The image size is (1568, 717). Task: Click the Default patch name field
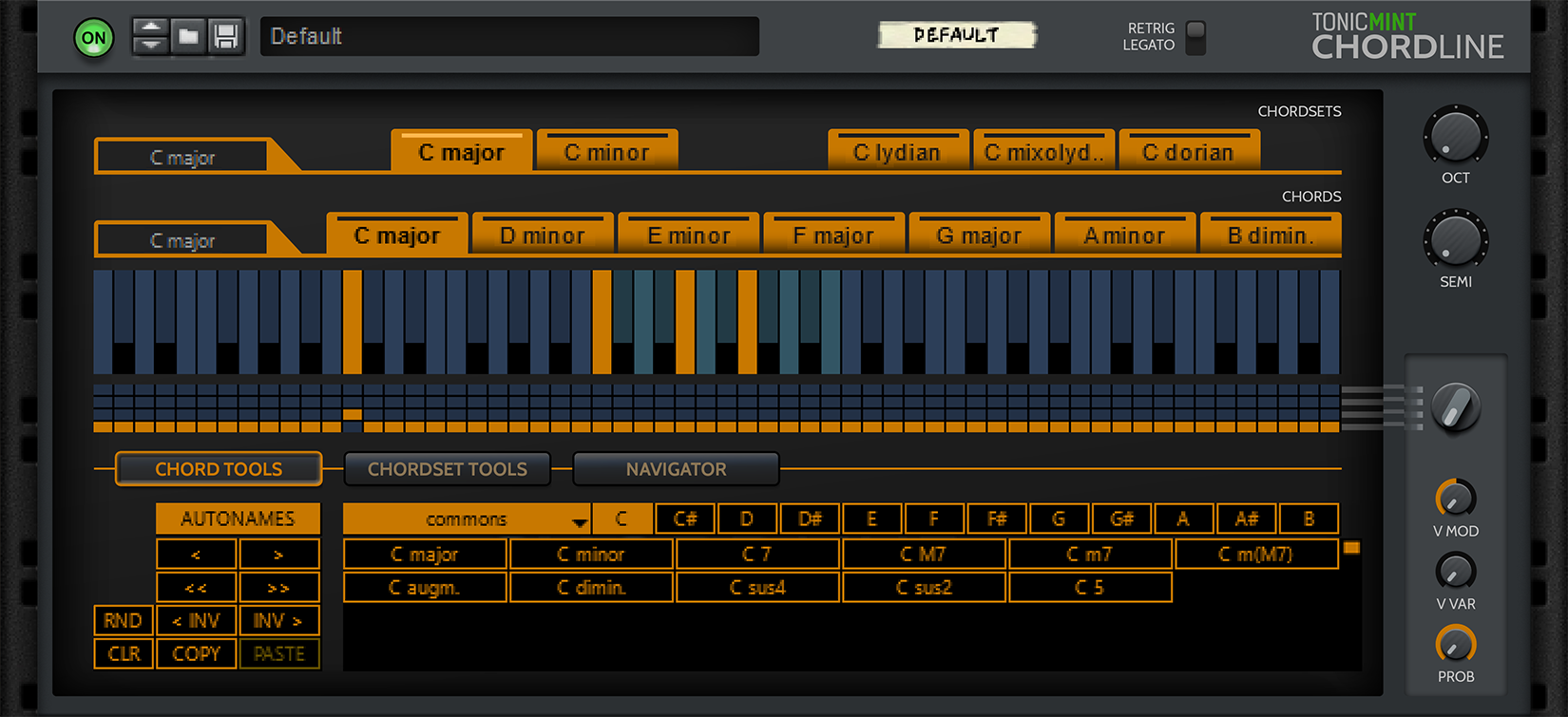point(509,37)
